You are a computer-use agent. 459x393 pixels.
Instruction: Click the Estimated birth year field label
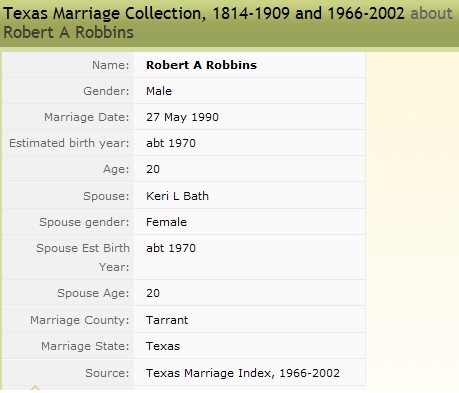point(69,143)
